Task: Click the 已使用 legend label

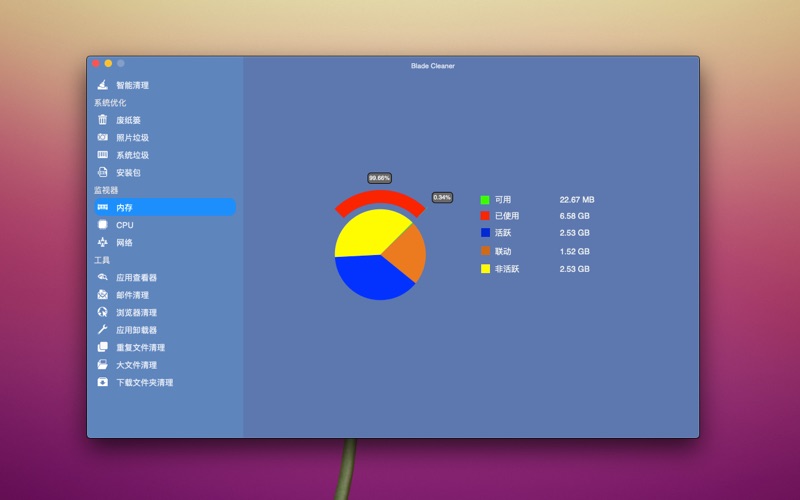Action: coord(507,216)
